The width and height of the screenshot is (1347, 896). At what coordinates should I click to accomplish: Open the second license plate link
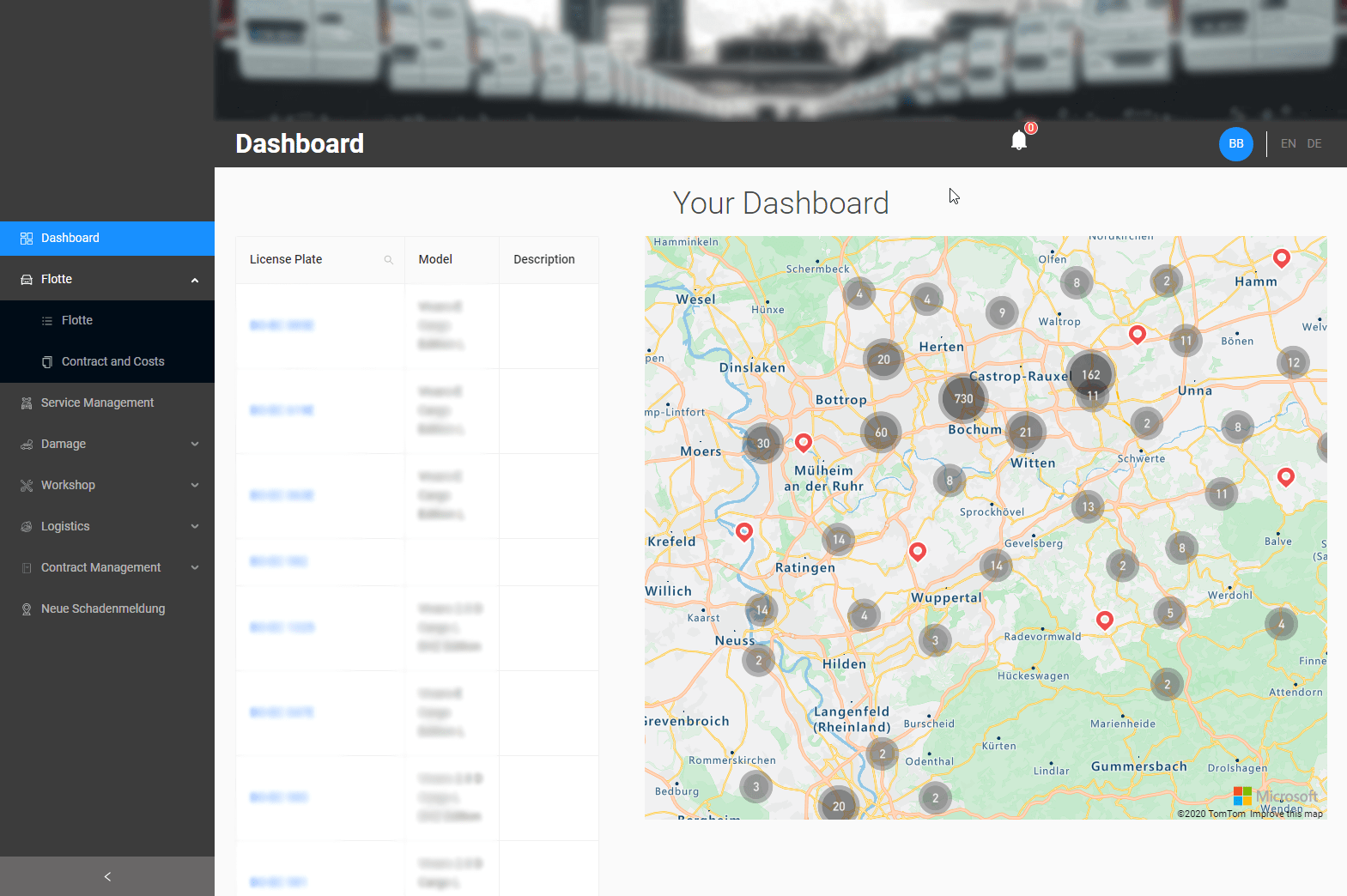point(282,410)
